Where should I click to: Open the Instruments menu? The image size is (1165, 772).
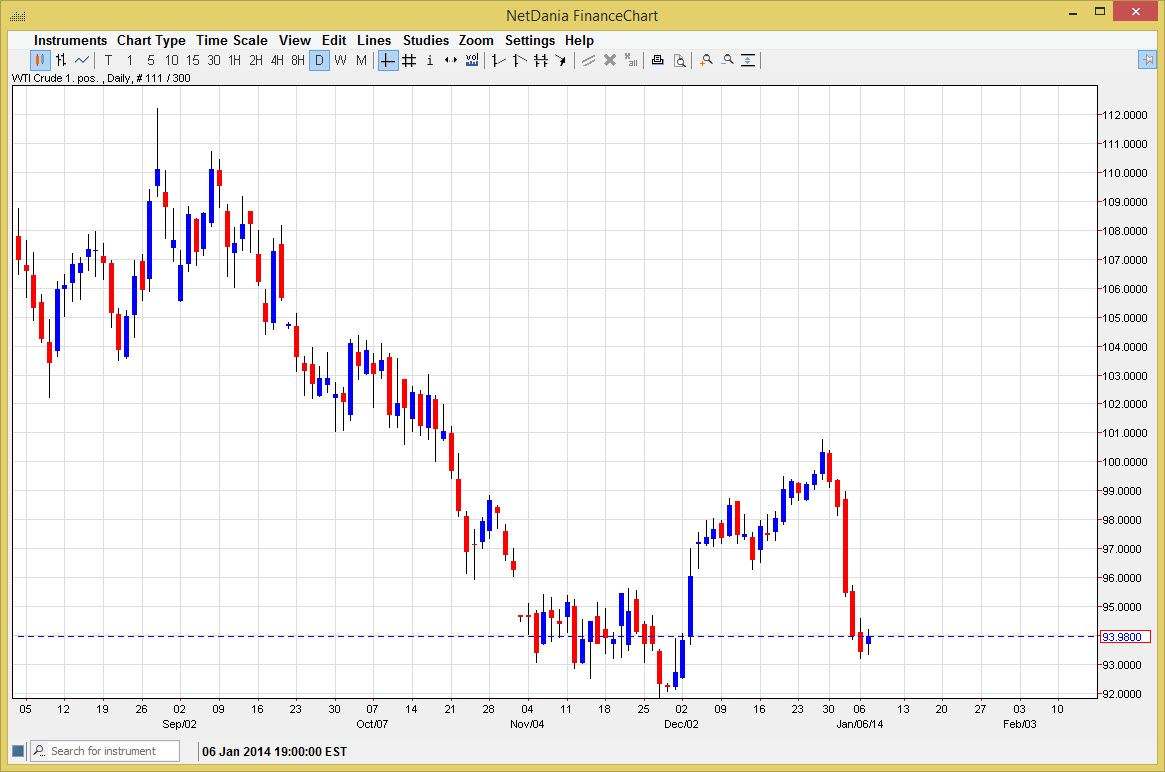[70, 40]
